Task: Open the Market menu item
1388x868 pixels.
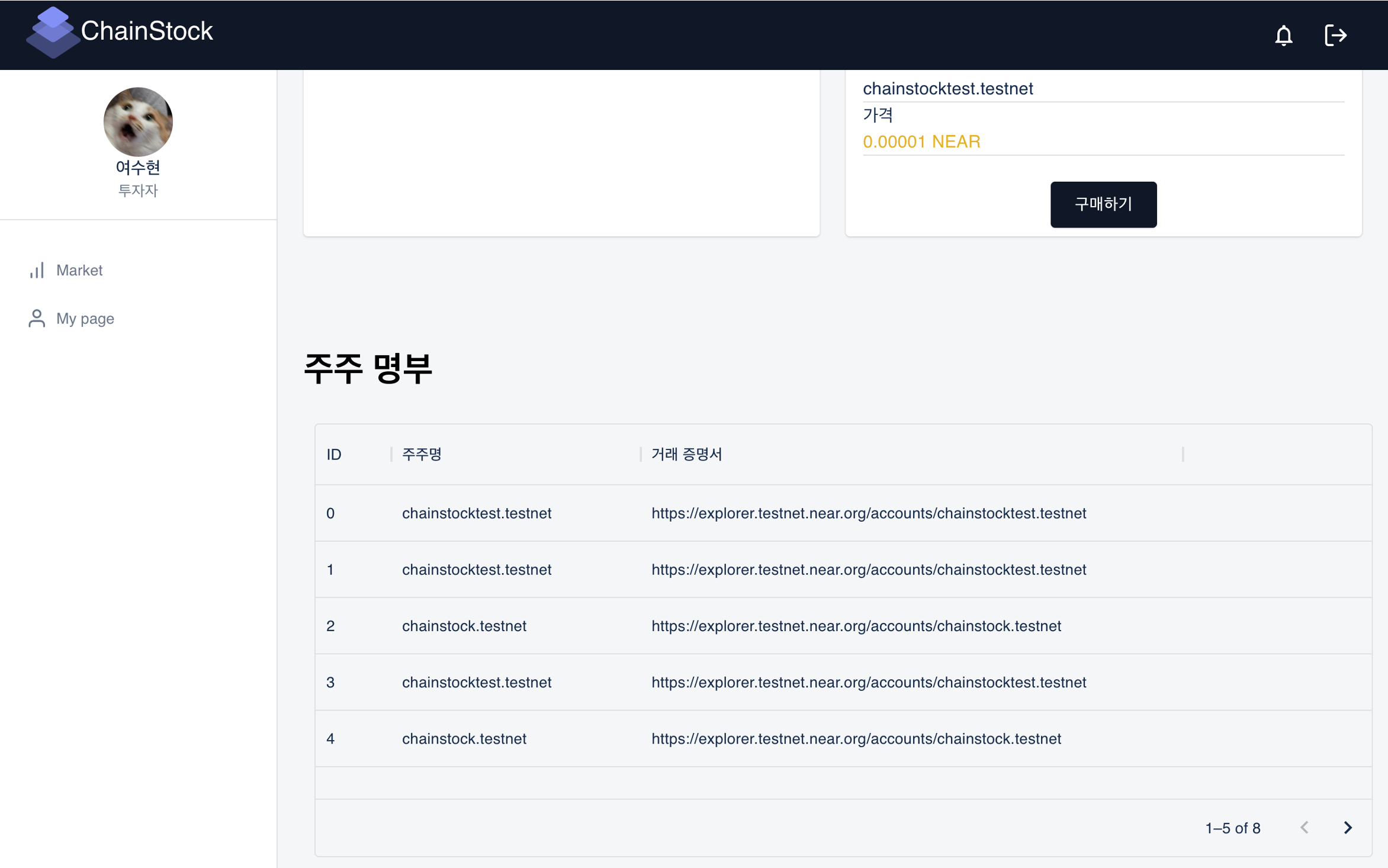Action: pyautogui.click(x=79, y=271)
